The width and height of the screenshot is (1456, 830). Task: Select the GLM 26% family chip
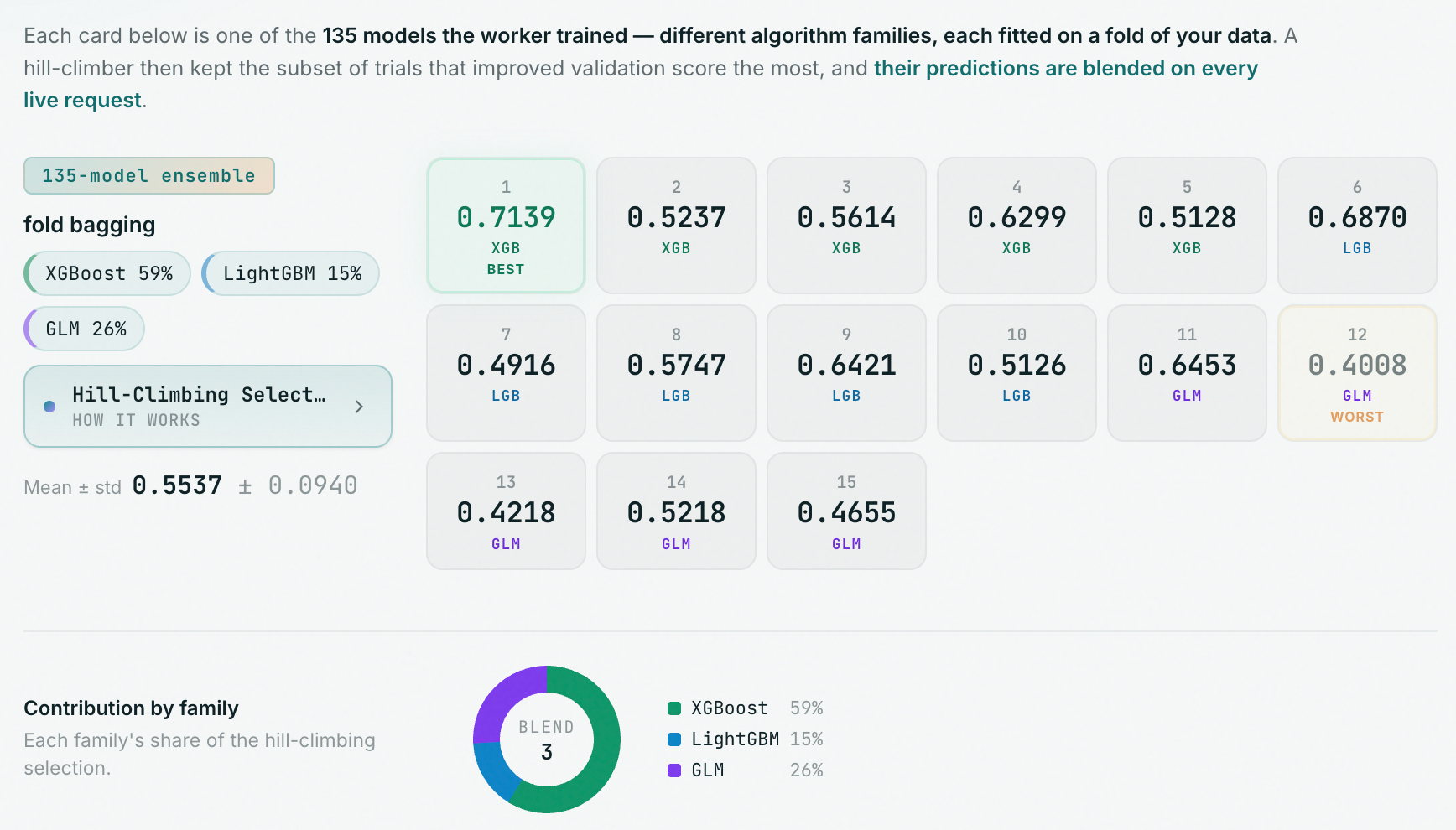pos(85,329)
